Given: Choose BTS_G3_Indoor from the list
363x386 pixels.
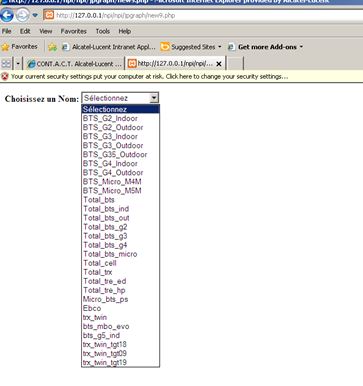Looking at the screenshot, I should (x=121, y=136).
